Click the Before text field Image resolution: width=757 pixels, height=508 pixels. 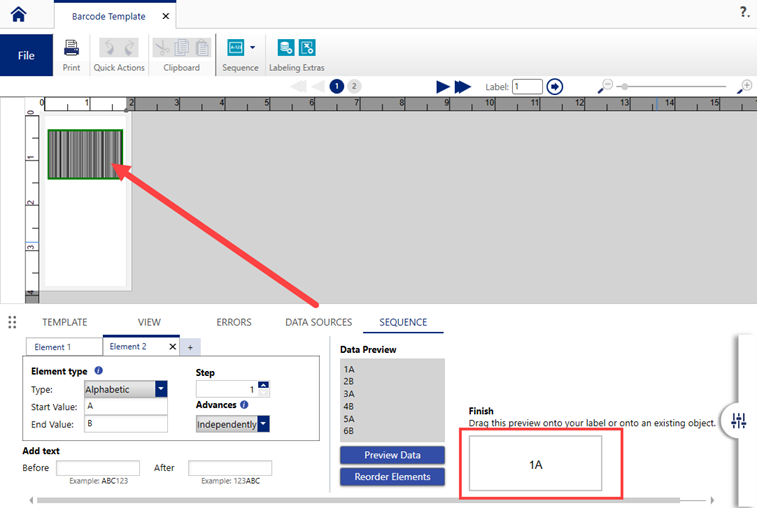click(x=98, y=468)
